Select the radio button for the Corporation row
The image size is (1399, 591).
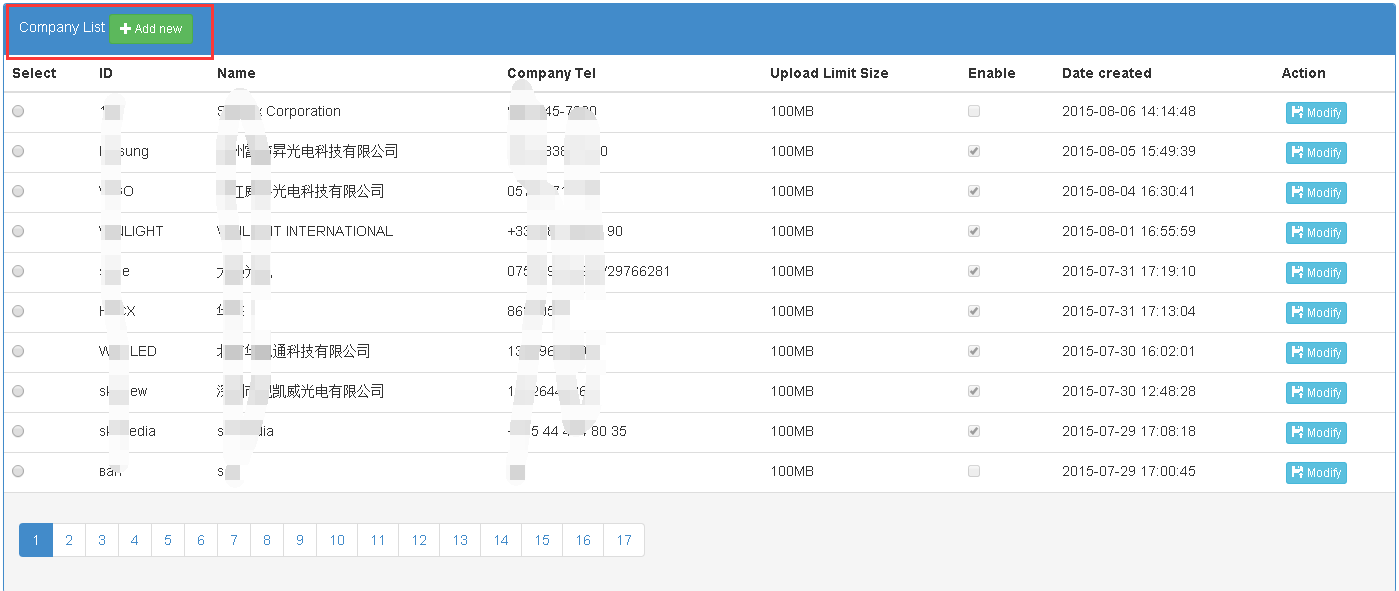pos(18,111)
